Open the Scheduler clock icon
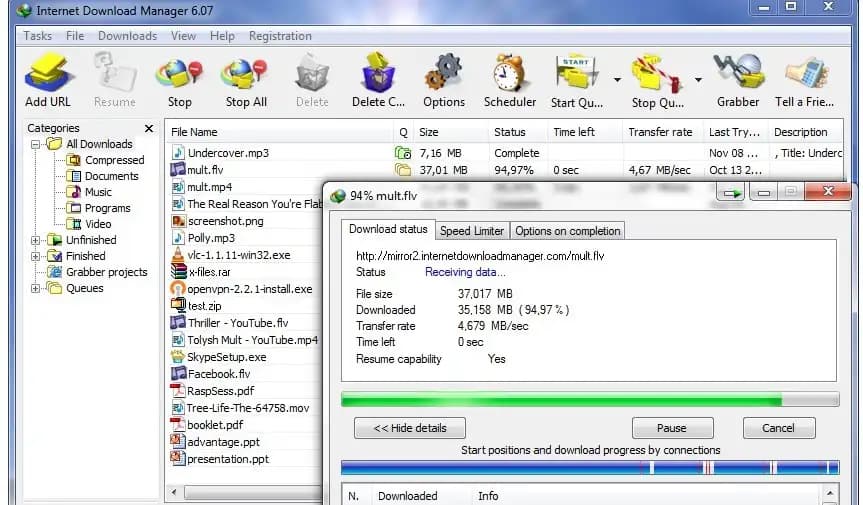This screenshot has width=863, height=505. [510, 76]
